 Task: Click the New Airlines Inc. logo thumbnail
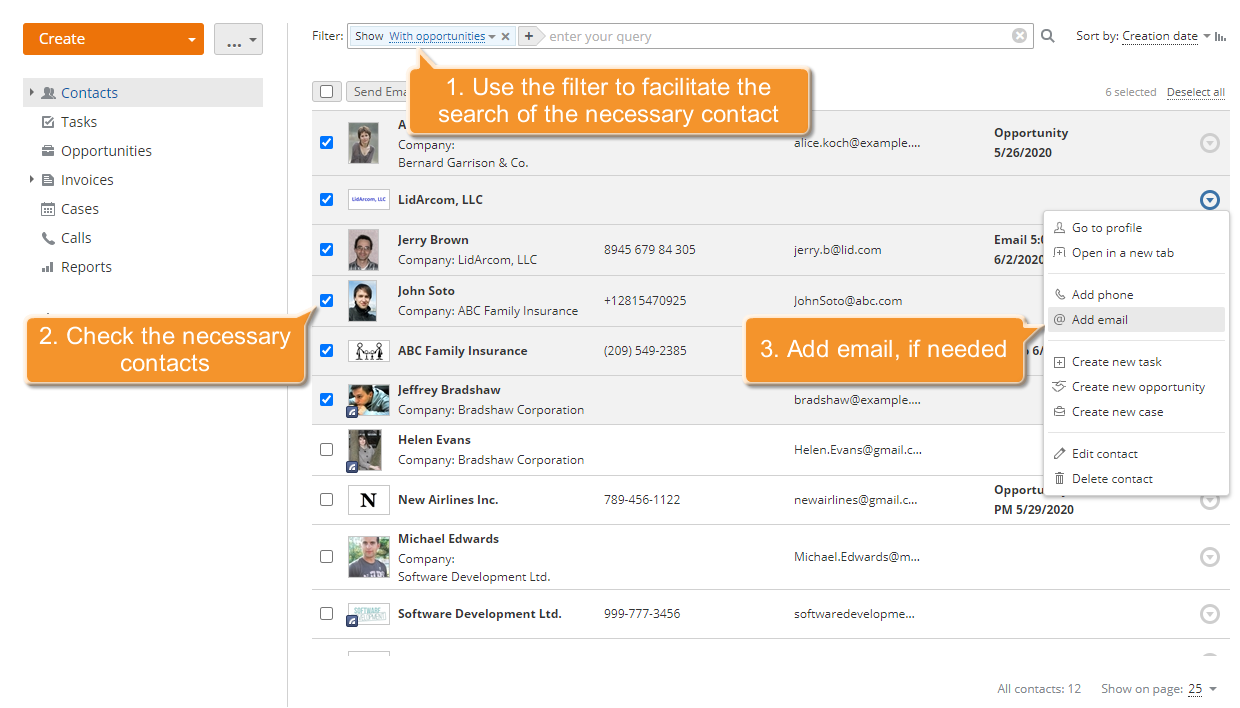[x=368, y=500]
